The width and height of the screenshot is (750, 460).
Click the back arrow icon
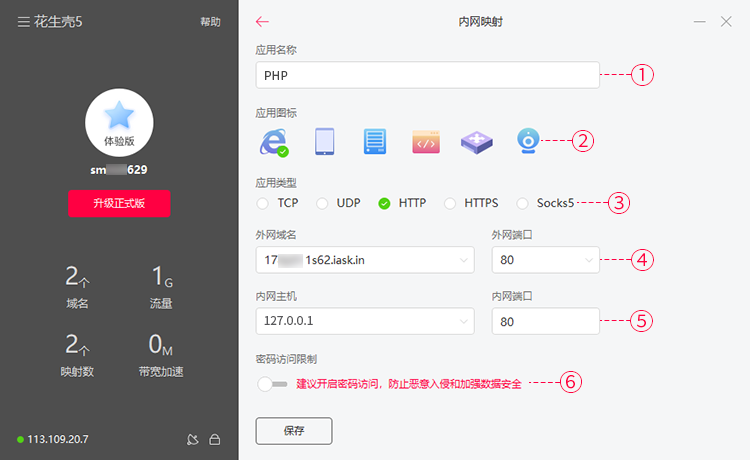click(262, 22)
